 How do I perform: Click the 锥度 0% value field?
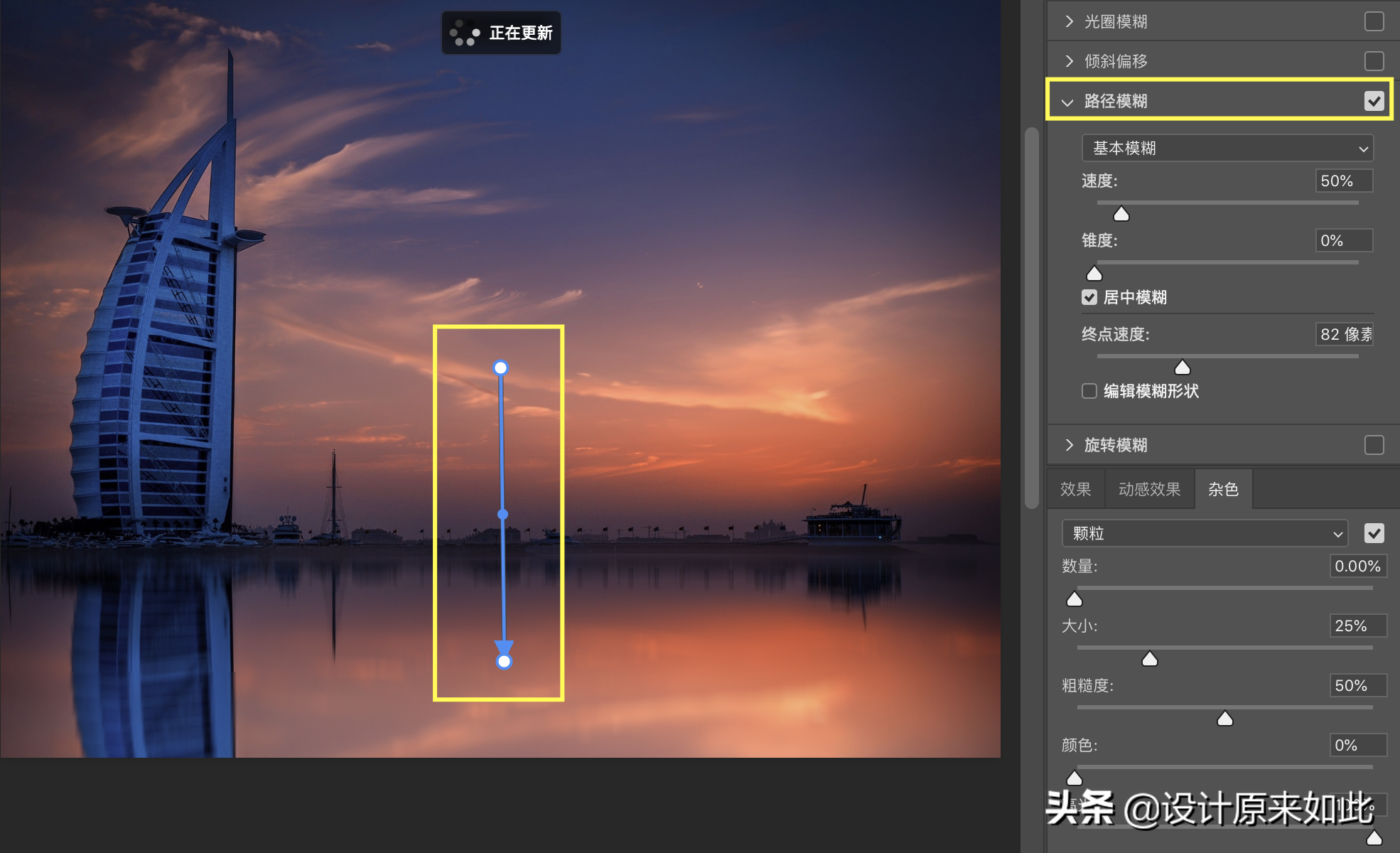1344,240
